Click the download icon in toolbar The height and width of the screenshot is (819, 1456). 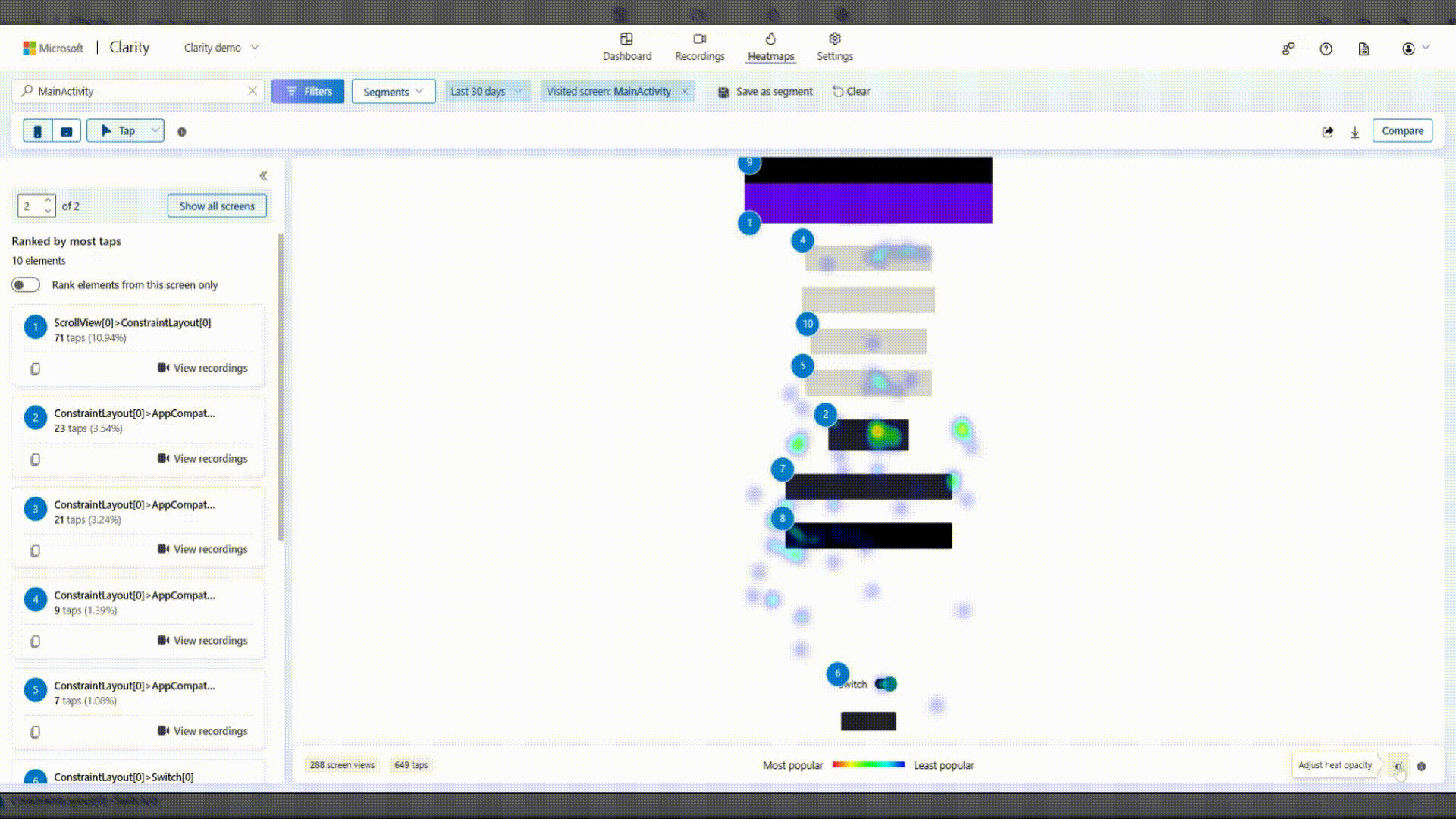click(x=1355, y=131)
